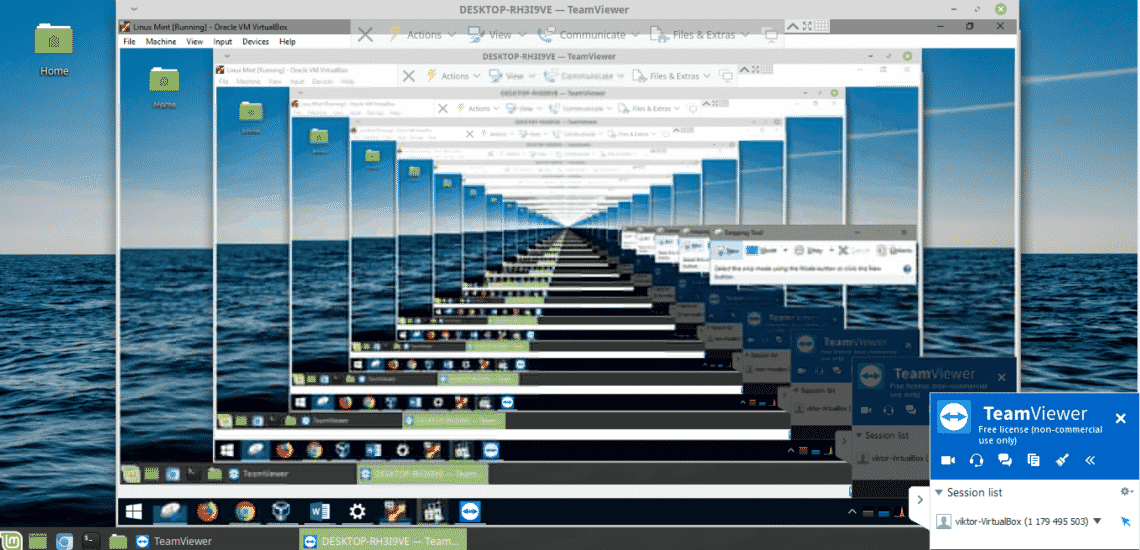This screenshot has width=1140, height=550.
Task: Click blue remote control cursor icon next to viktor-VirtualBox
Action: [1125, 522]
